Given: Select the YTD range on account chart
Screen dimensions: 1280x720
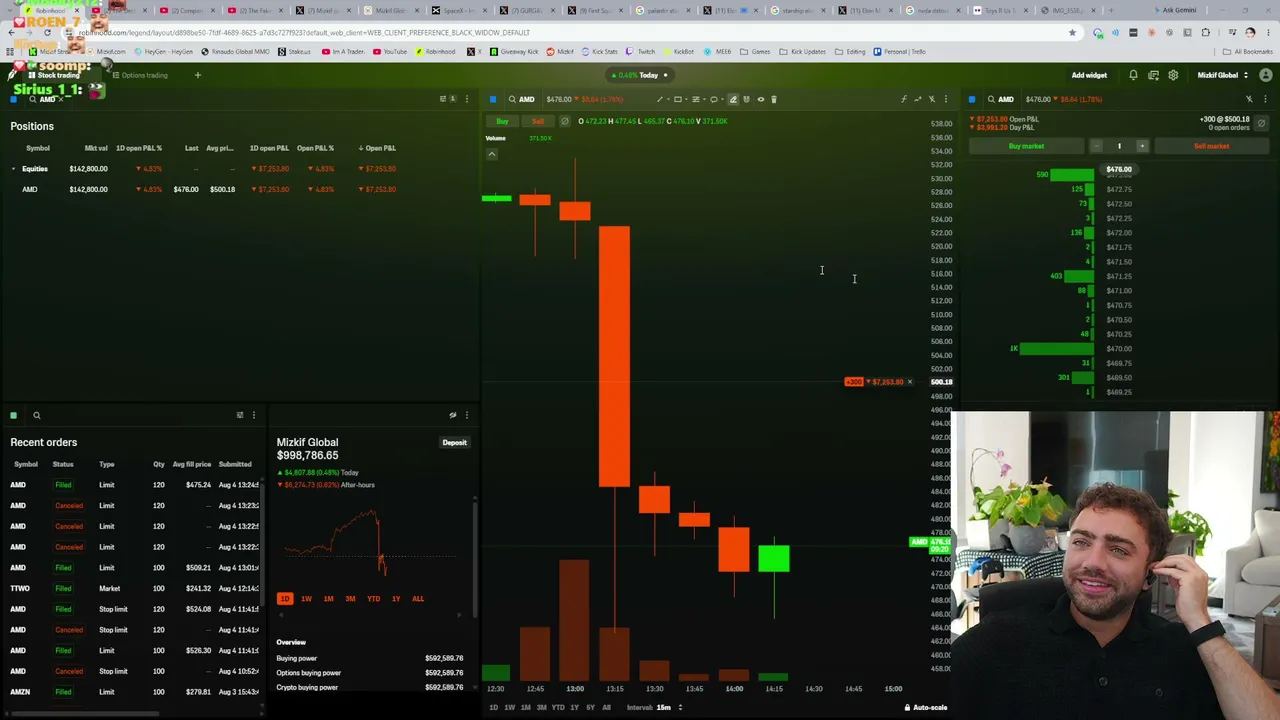Looking at the screenshot, I should pos(373,599).
